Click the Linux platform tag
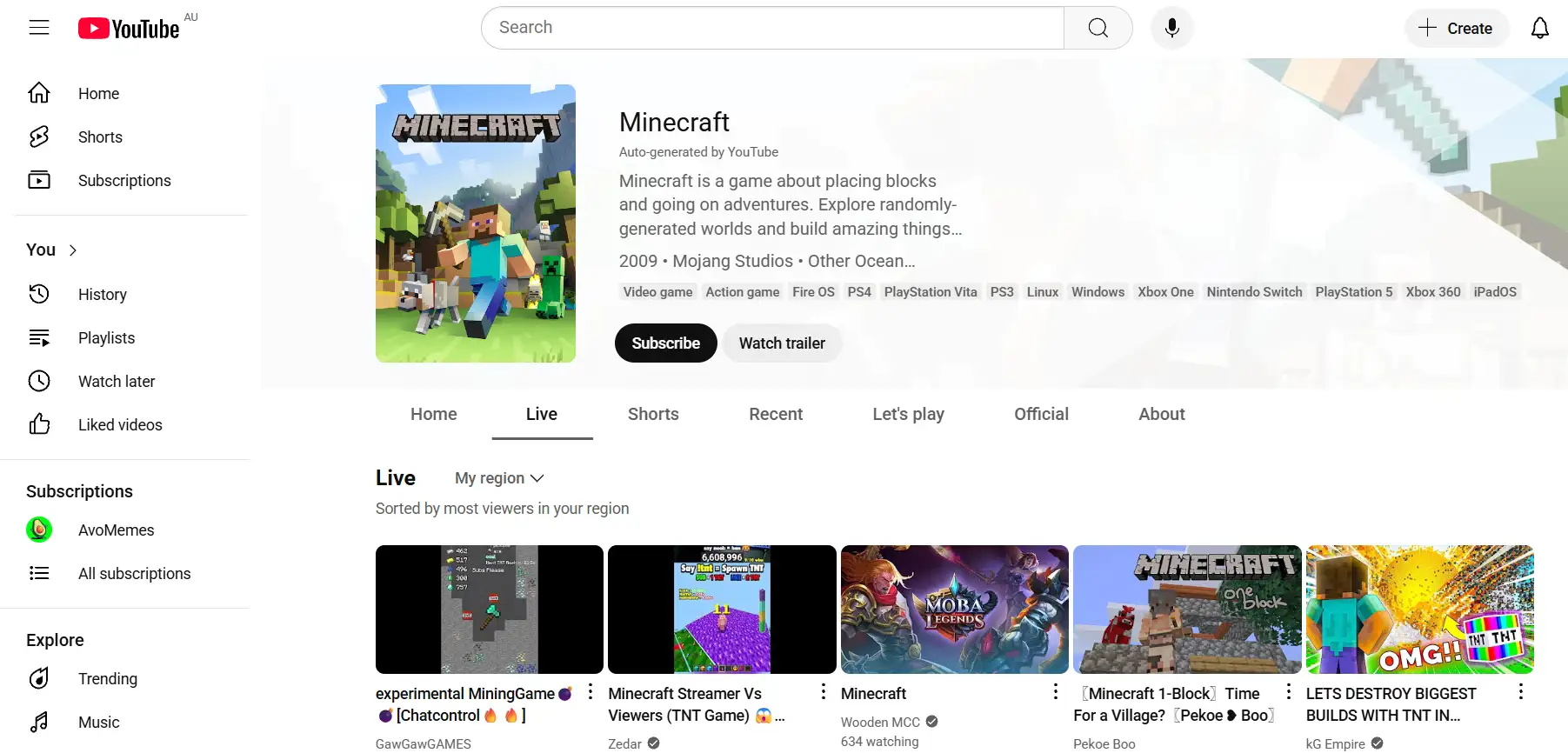 click(x=1043, y=292)
